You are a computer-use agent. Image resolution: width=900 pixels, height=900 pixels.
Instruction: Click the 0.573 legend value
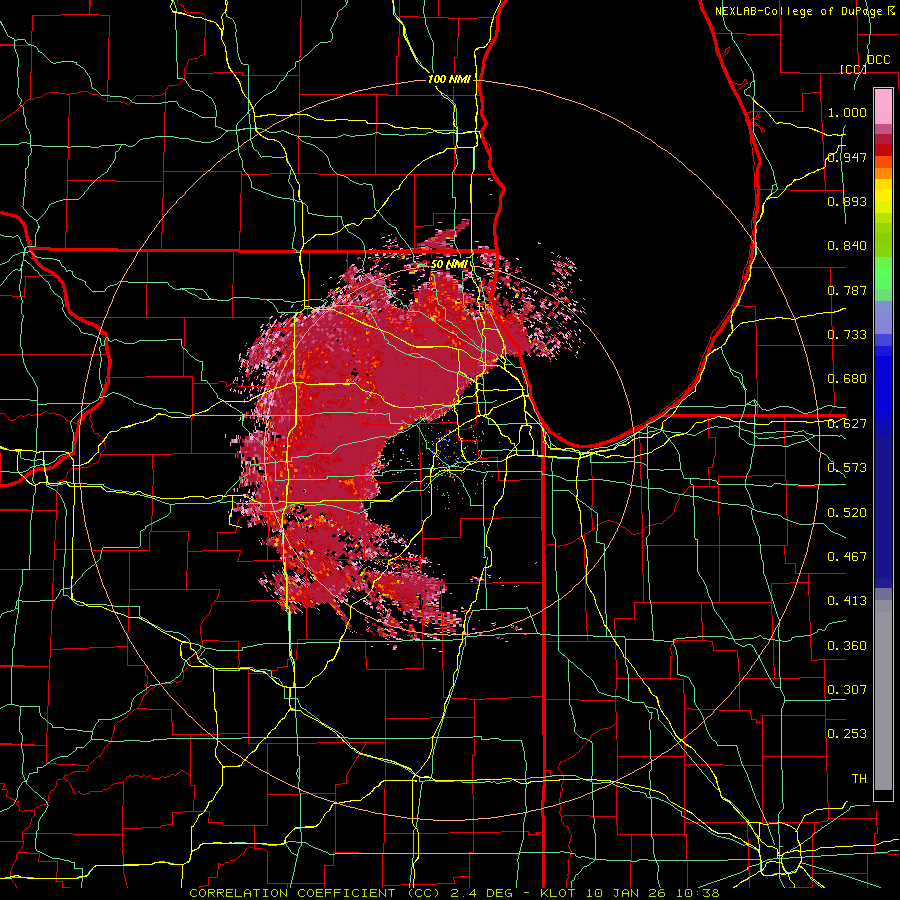coord(847,468)
